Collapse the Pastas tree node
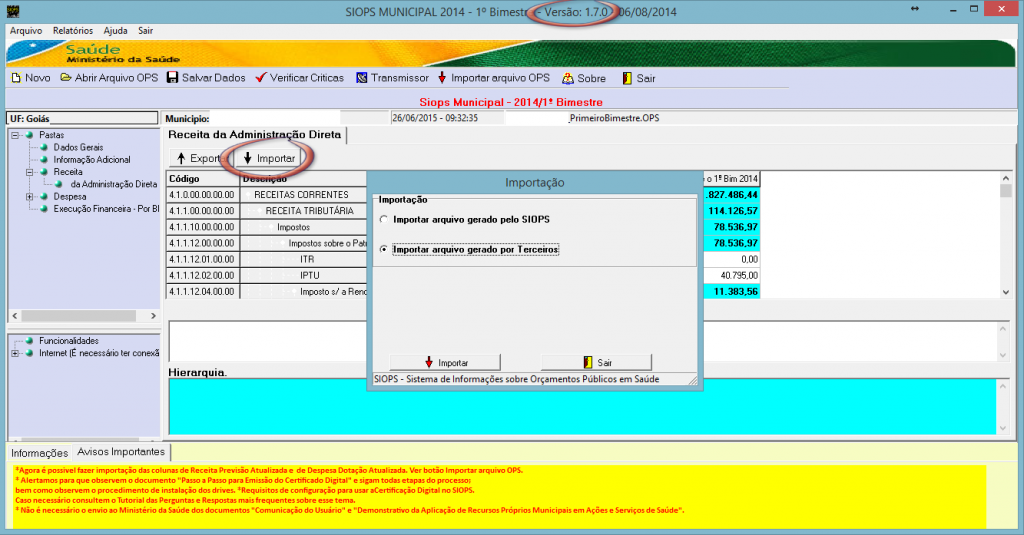 [15, 135]
